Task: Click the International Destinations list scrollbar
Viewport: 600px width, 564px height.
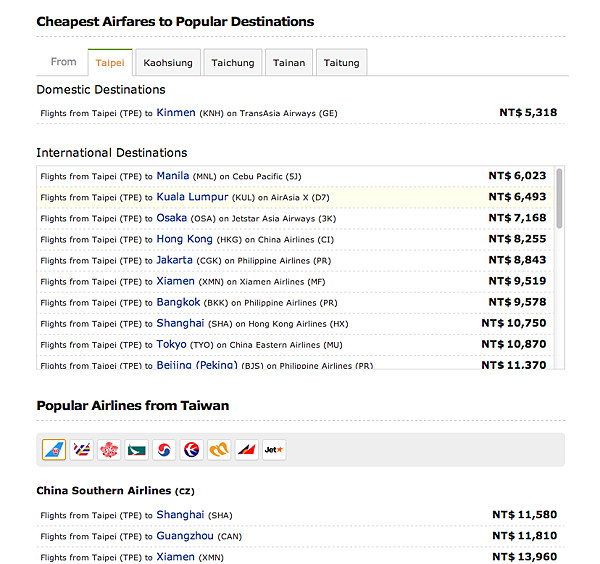Action: (559, 198)
